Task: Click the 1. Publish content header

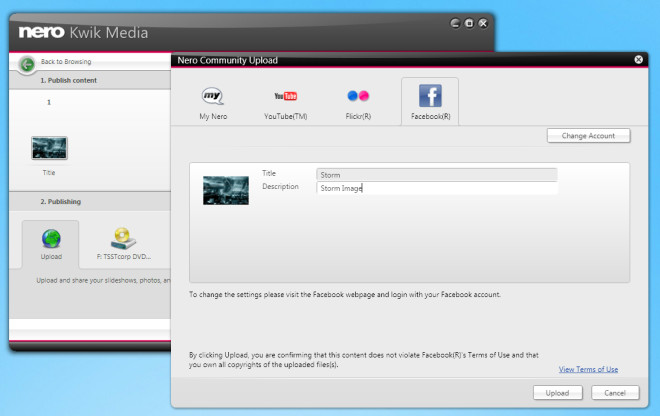Action: pos(69,80)
